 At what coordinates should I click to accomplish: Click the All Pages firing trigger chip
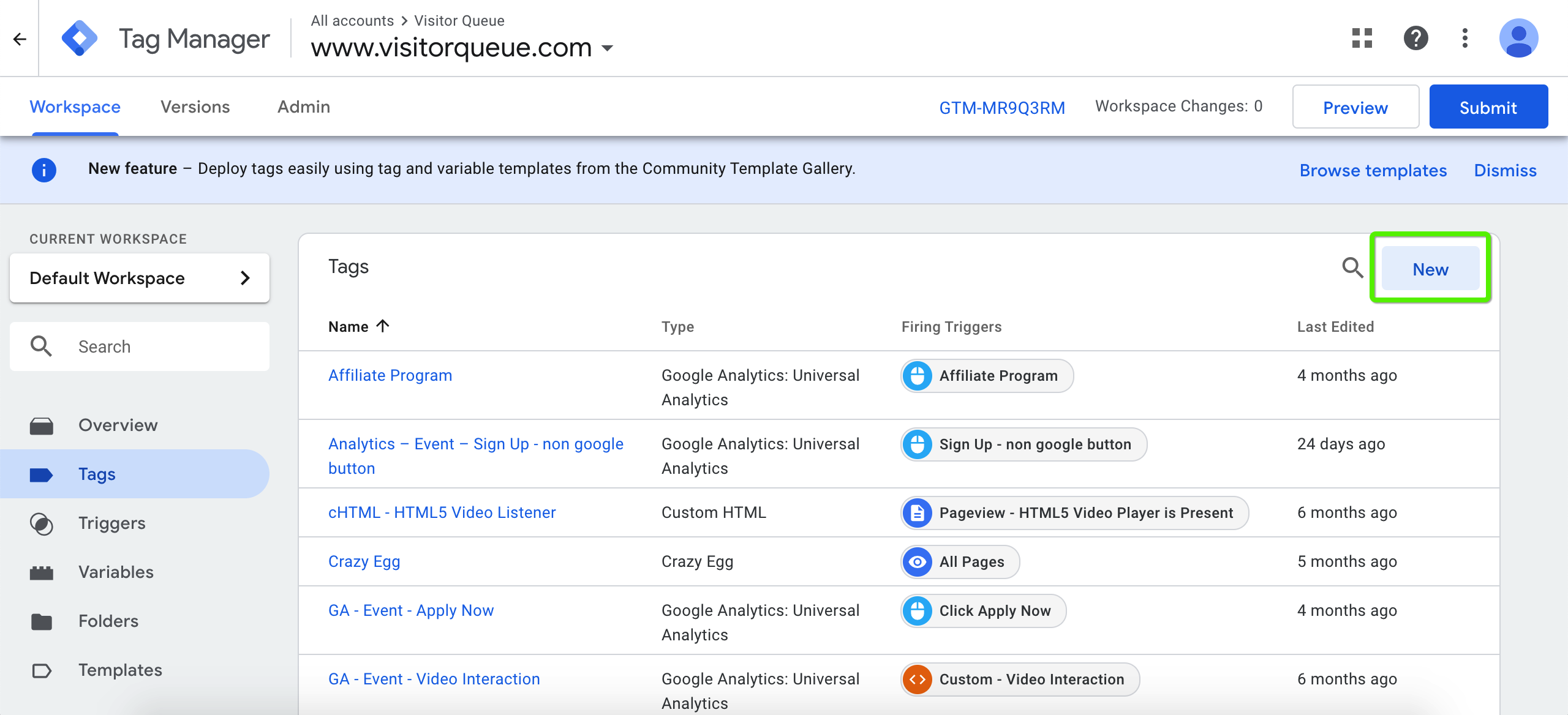click(x=960, y=562)
